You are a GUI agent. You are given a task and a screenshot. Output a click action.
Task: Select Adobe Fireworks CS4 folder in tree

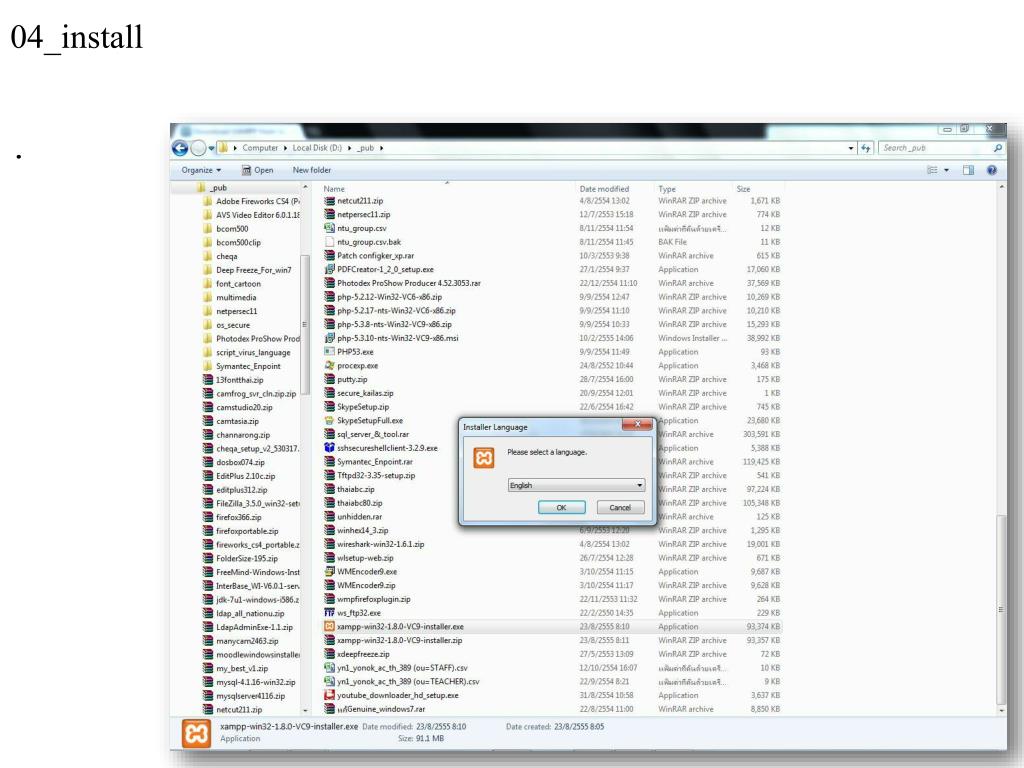[x=251, y=201]
